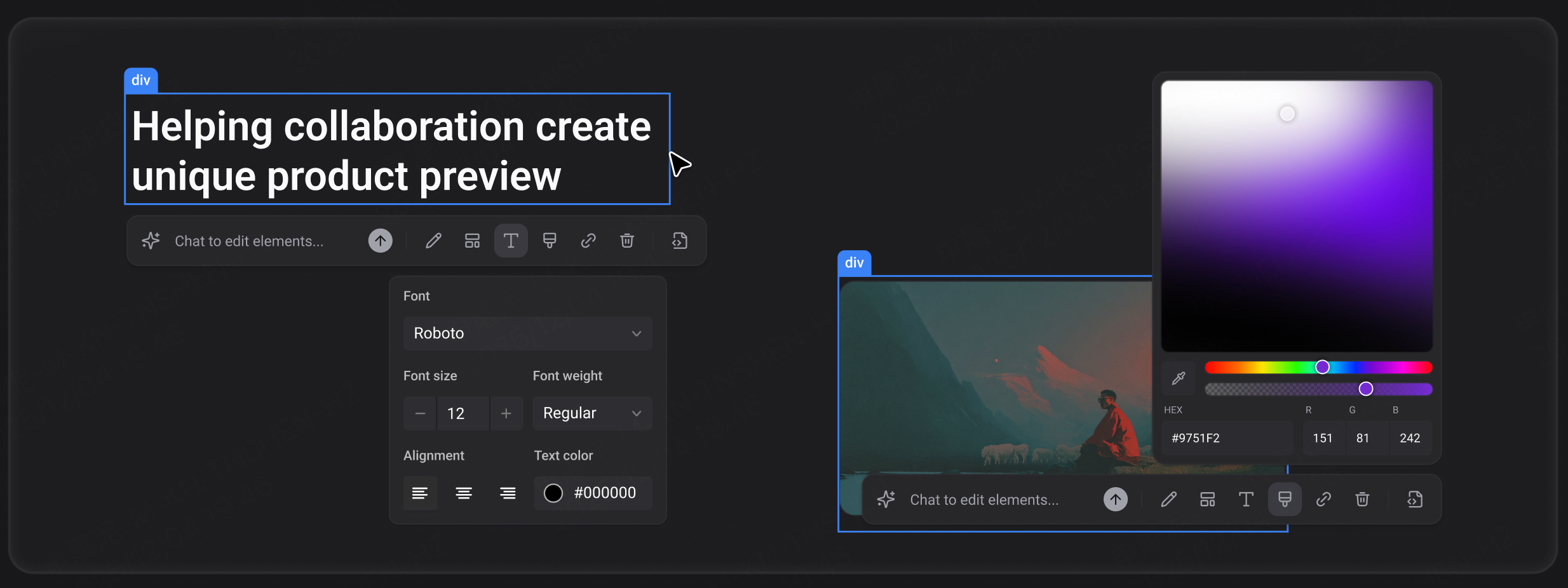The width and height of the screenshot is (1568, 588).
Task: Open code file icon in upper toolbar
Action: 680,241
